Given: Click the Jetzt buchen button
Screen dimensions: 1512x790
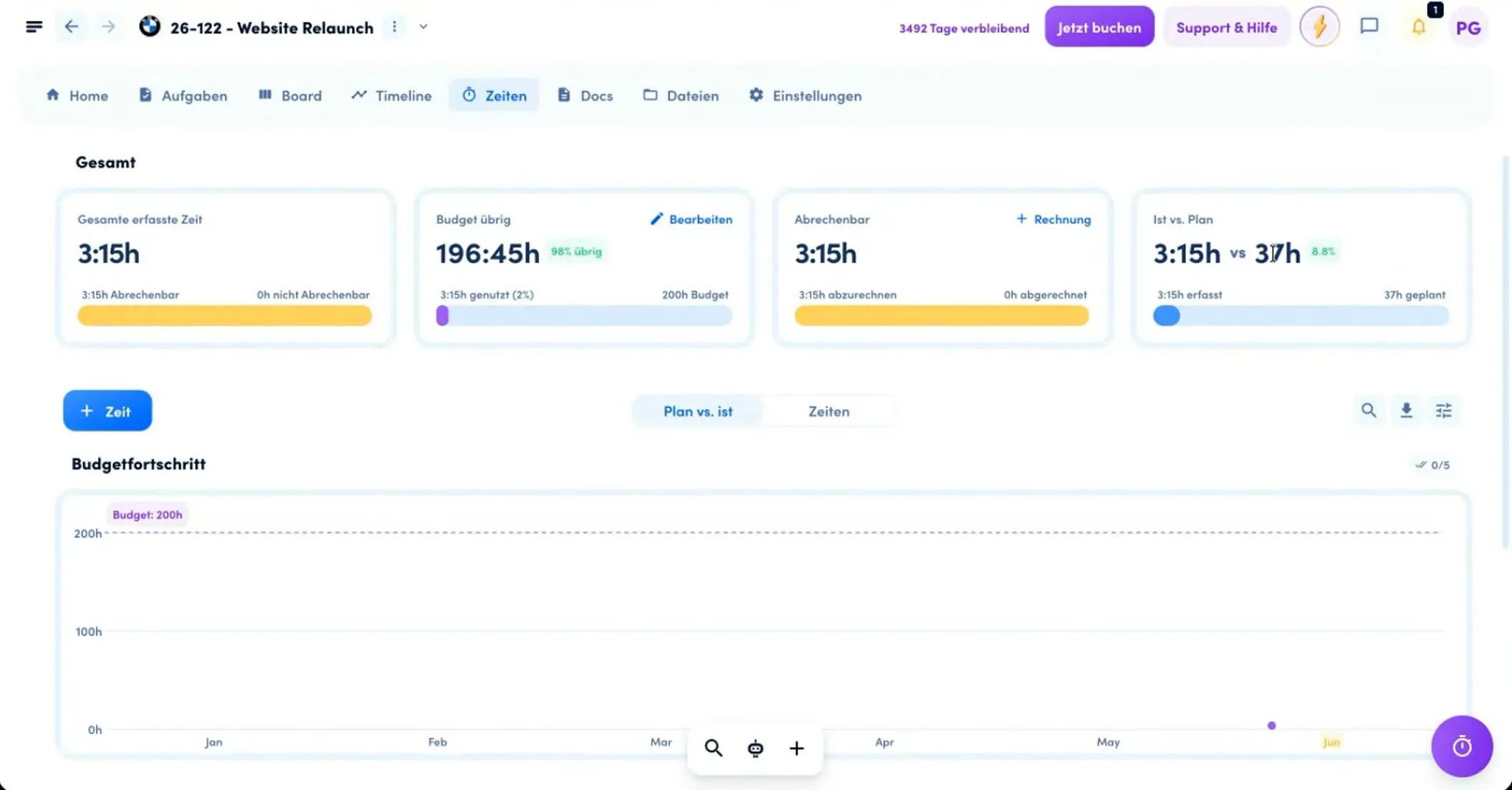Looking at the screenshot, I should pyautogui.click(x=1099, y=27).
